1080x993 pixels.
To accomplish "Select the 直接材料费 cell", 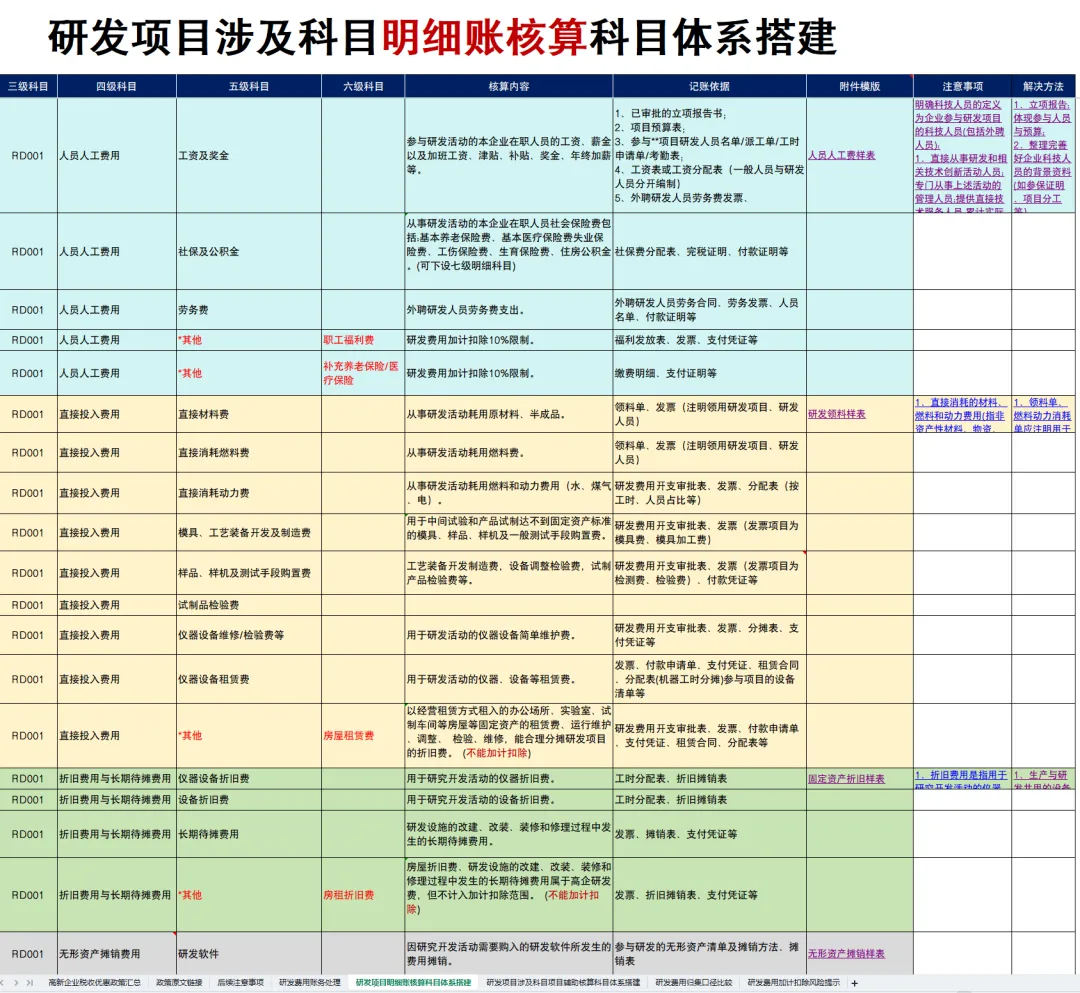I will click(x=249, y=414).
